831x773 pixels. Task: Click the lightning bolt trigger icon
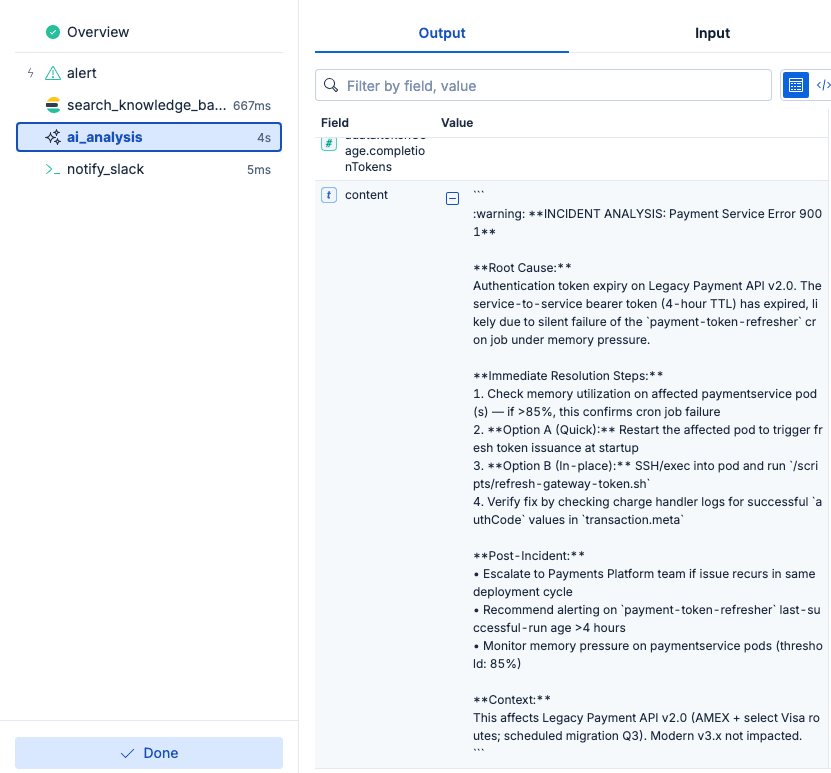point(30,73)
